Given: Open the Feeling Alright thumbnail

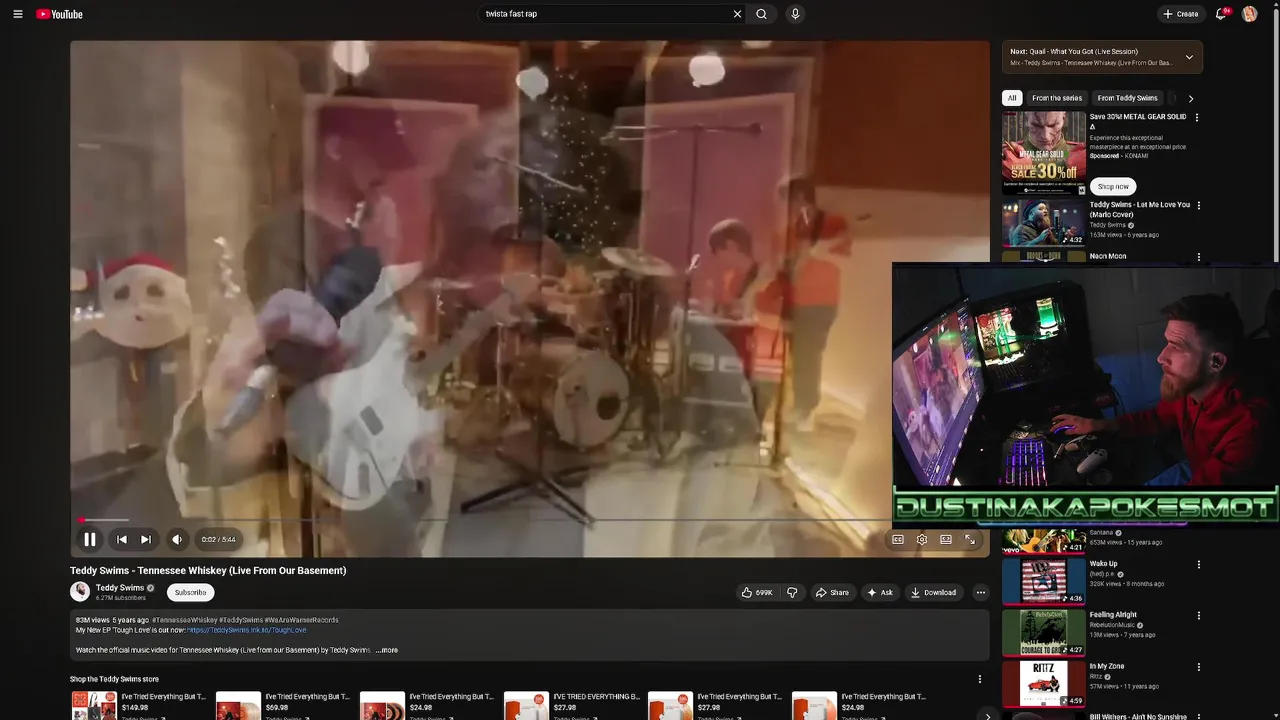Looking at the screenshot, I should point(1044,633).
